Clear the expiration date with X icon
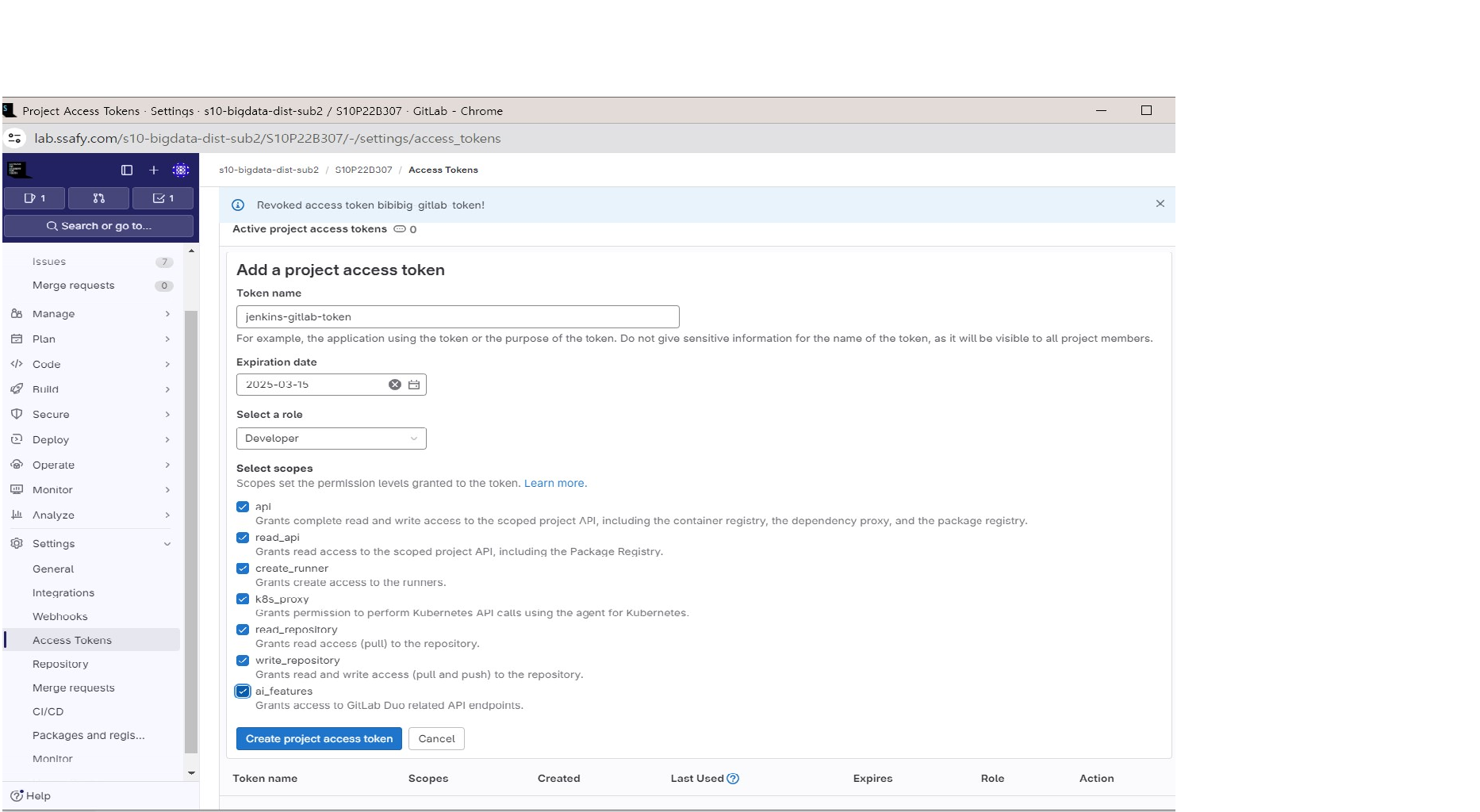The width and height of the screenshot is (1480, 812). (394, 385)
